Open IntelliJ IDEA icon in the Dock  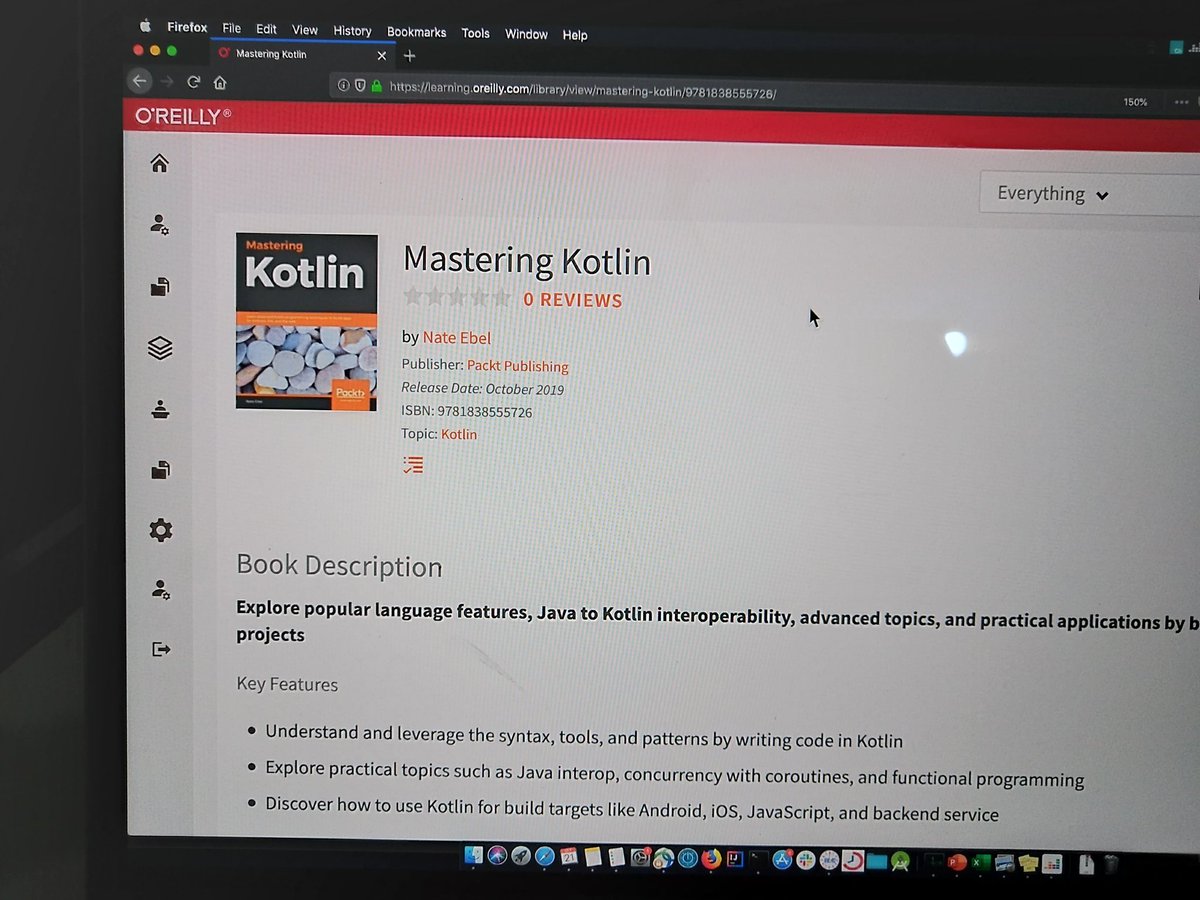735,858
